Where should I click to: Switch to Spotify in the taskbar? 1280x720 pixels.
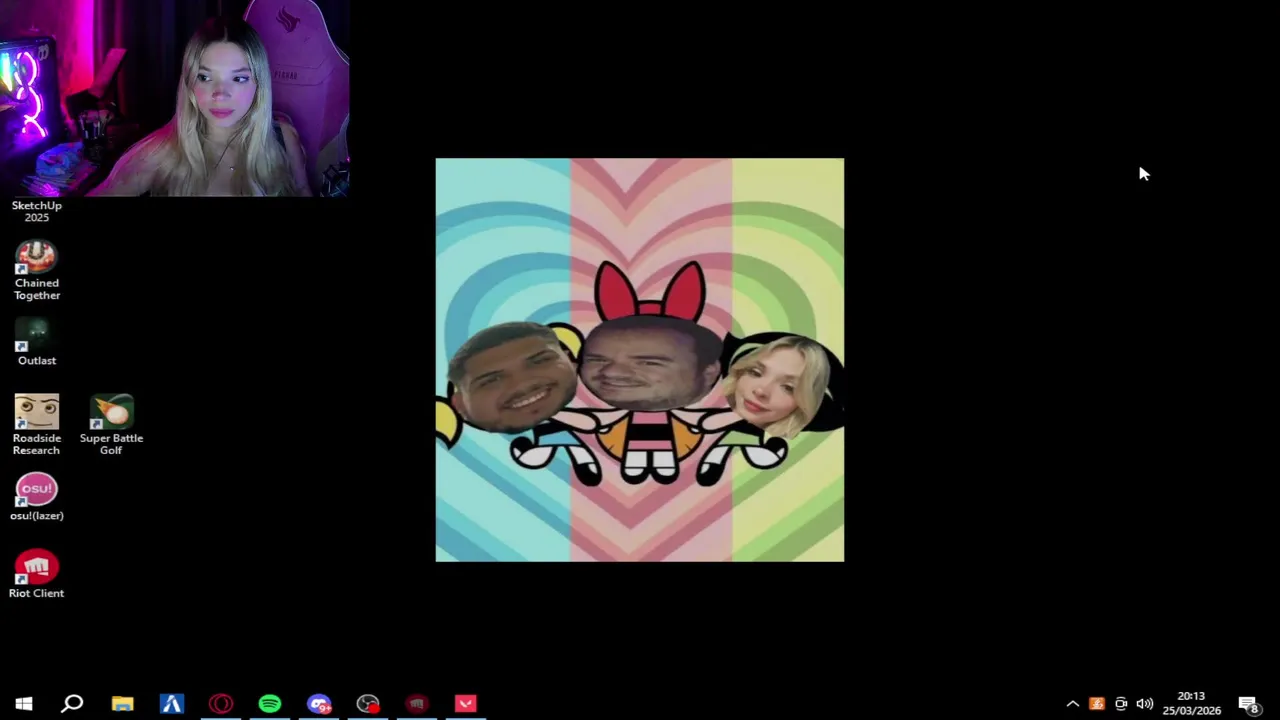(270, 704)
